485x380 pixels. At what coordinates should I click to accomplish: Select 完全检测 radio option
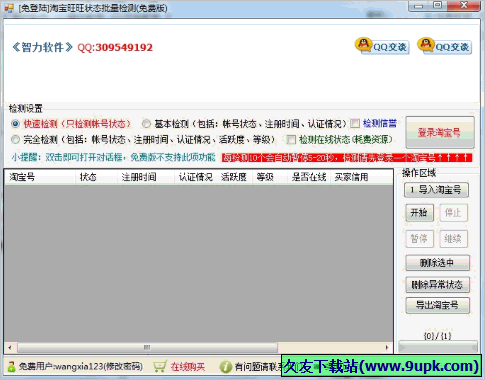point(15,139)
